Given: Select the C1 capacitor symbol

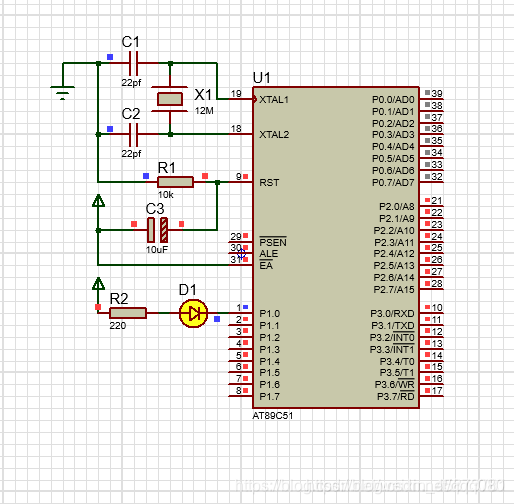Looking at the screenshot, I should (x=133, y=63).
